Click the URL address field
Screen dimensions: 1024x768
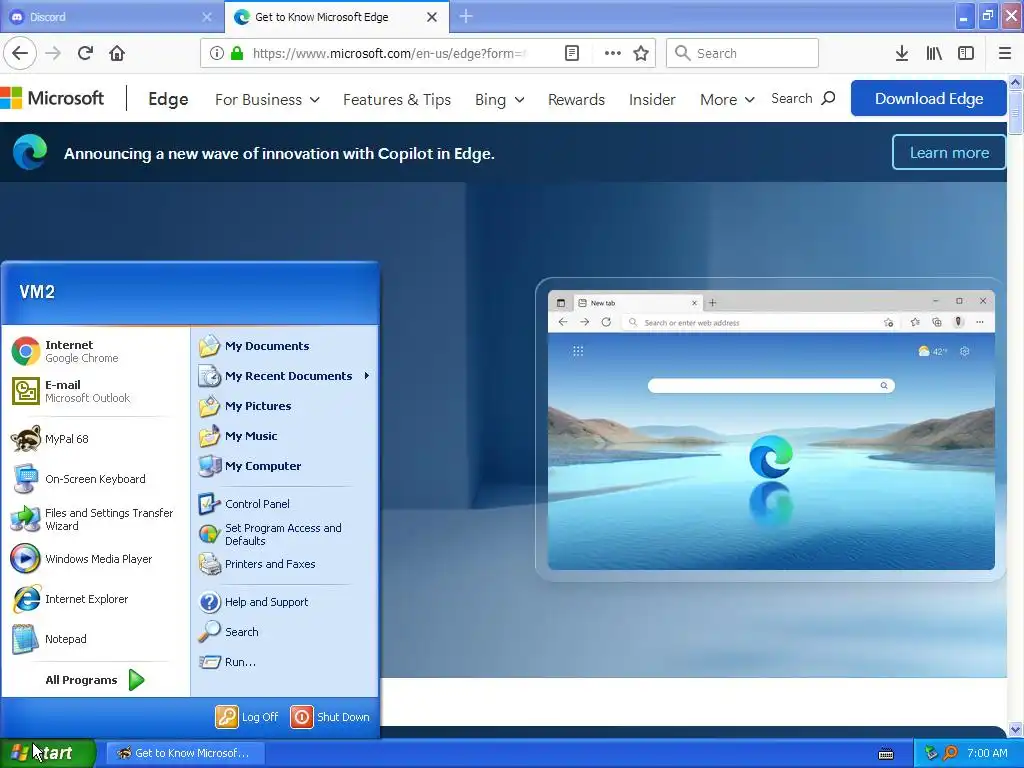[389, 53]
